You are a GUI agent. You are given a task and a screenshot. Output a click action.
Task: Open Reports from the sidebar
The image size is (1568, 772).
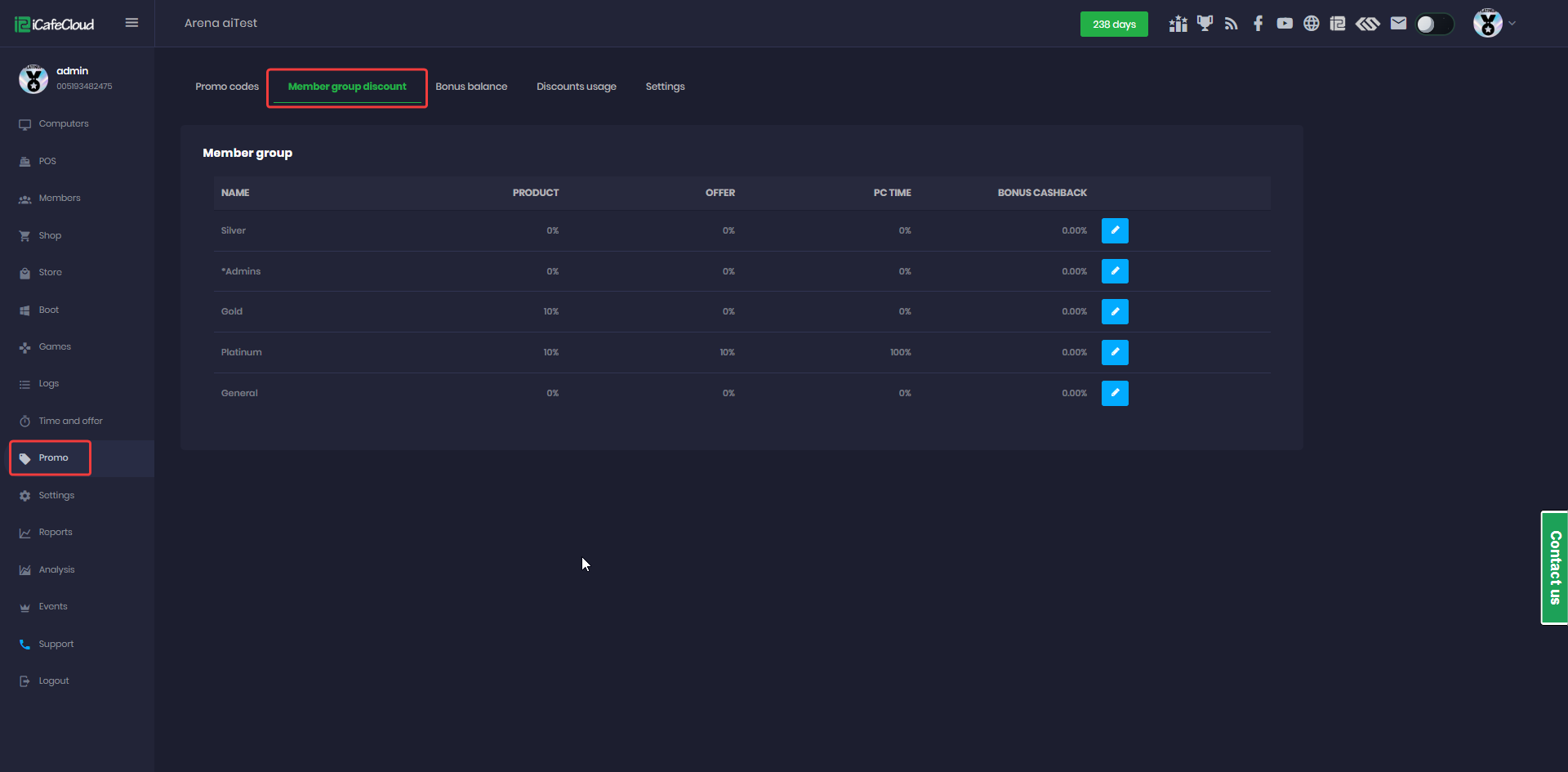pyautogui.click(x=56, y=533)
